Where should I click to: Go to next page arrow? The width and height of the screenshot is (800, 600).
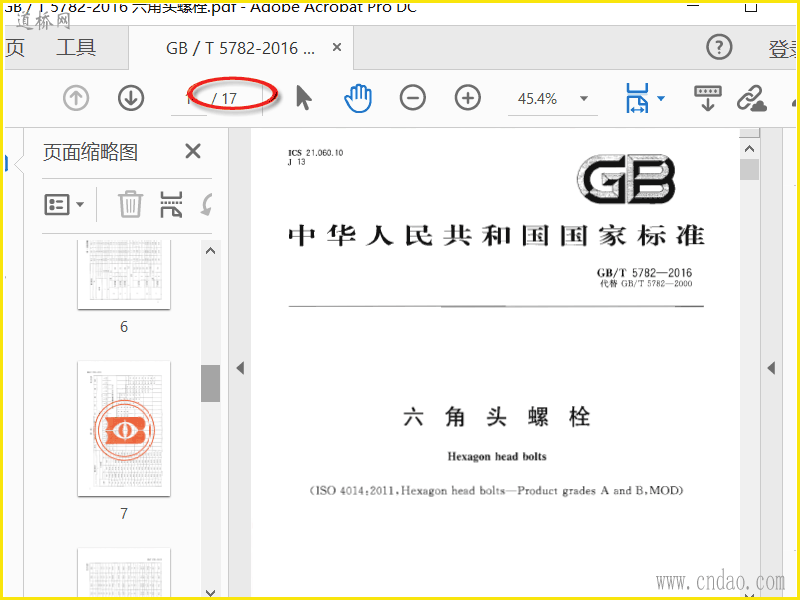131,98
